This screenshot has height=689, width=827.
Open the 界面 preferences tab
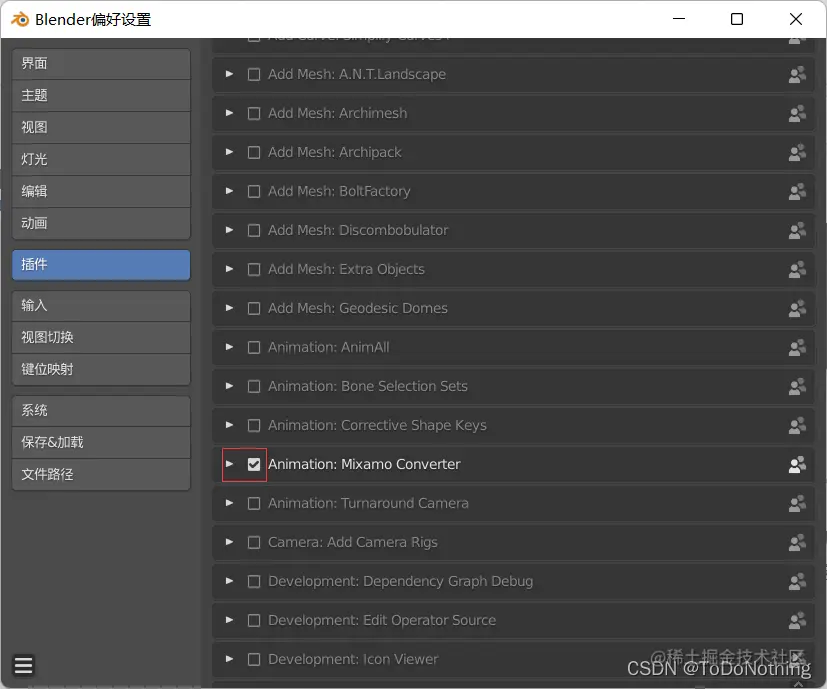(101, 64)
